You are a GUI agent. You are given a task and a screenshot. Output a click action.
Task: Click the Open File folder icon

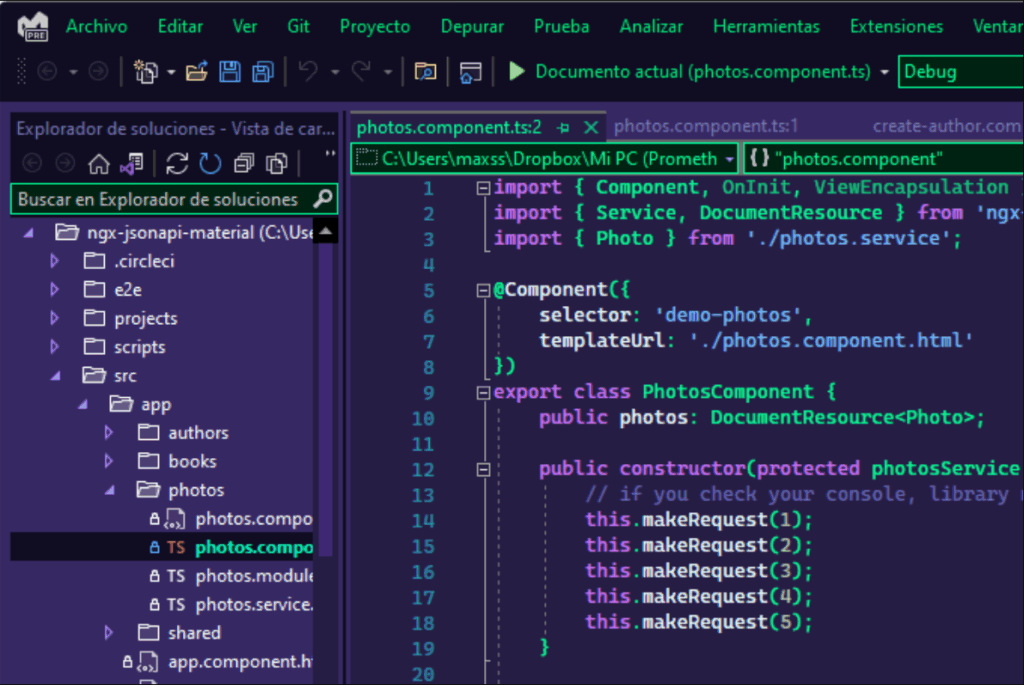197,71
